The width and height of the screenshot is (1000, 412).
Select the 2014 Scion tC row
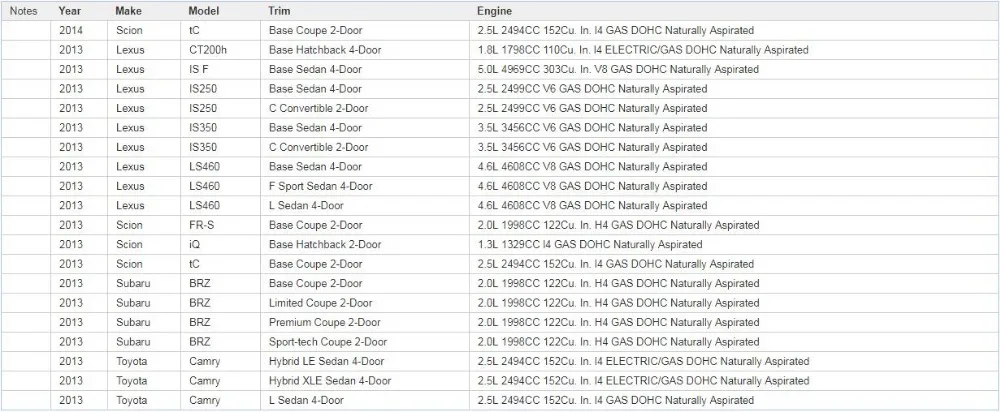point(500,31)
